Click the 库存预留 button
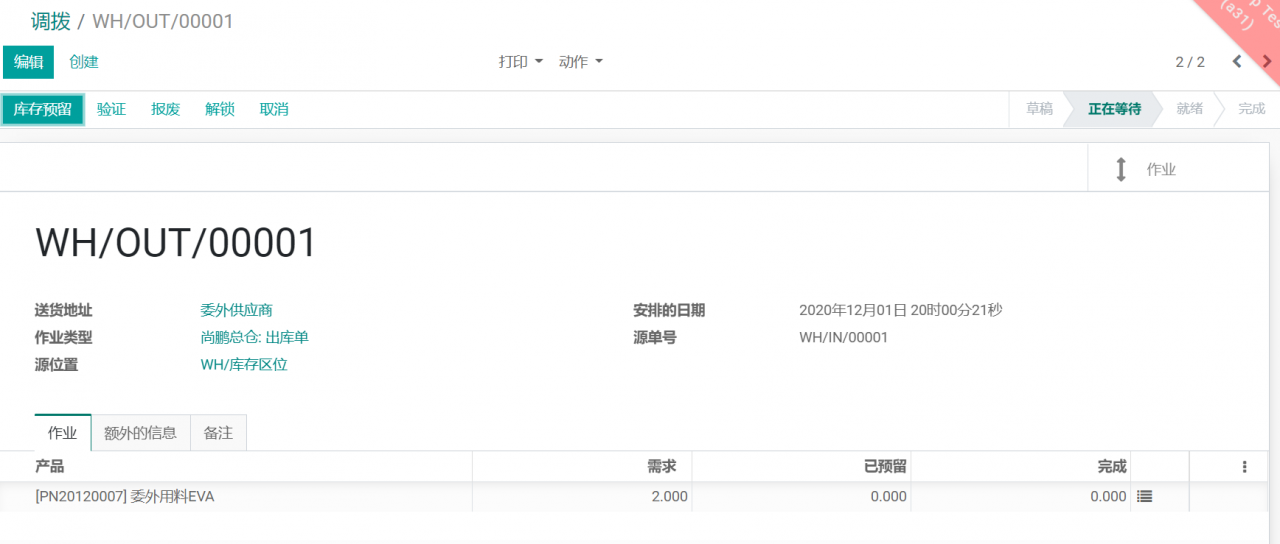 (43, 109)
